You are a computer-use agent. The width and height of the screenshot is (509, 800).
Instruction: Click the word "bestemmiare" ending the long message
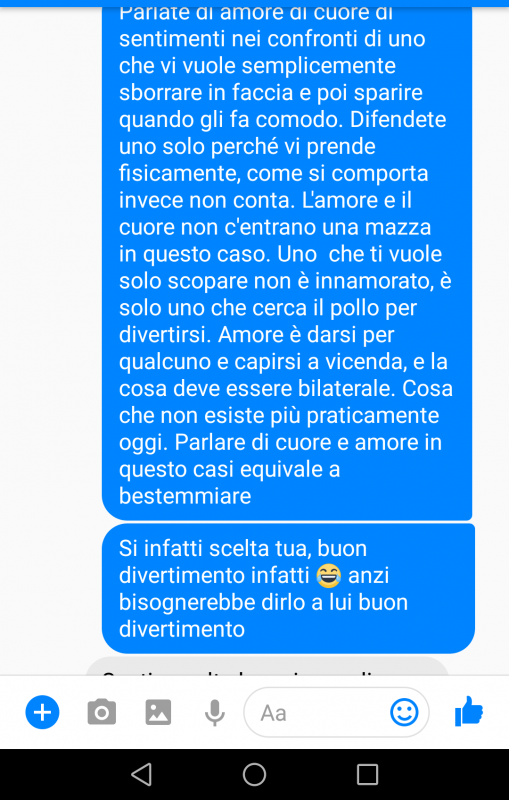point(185,496)
